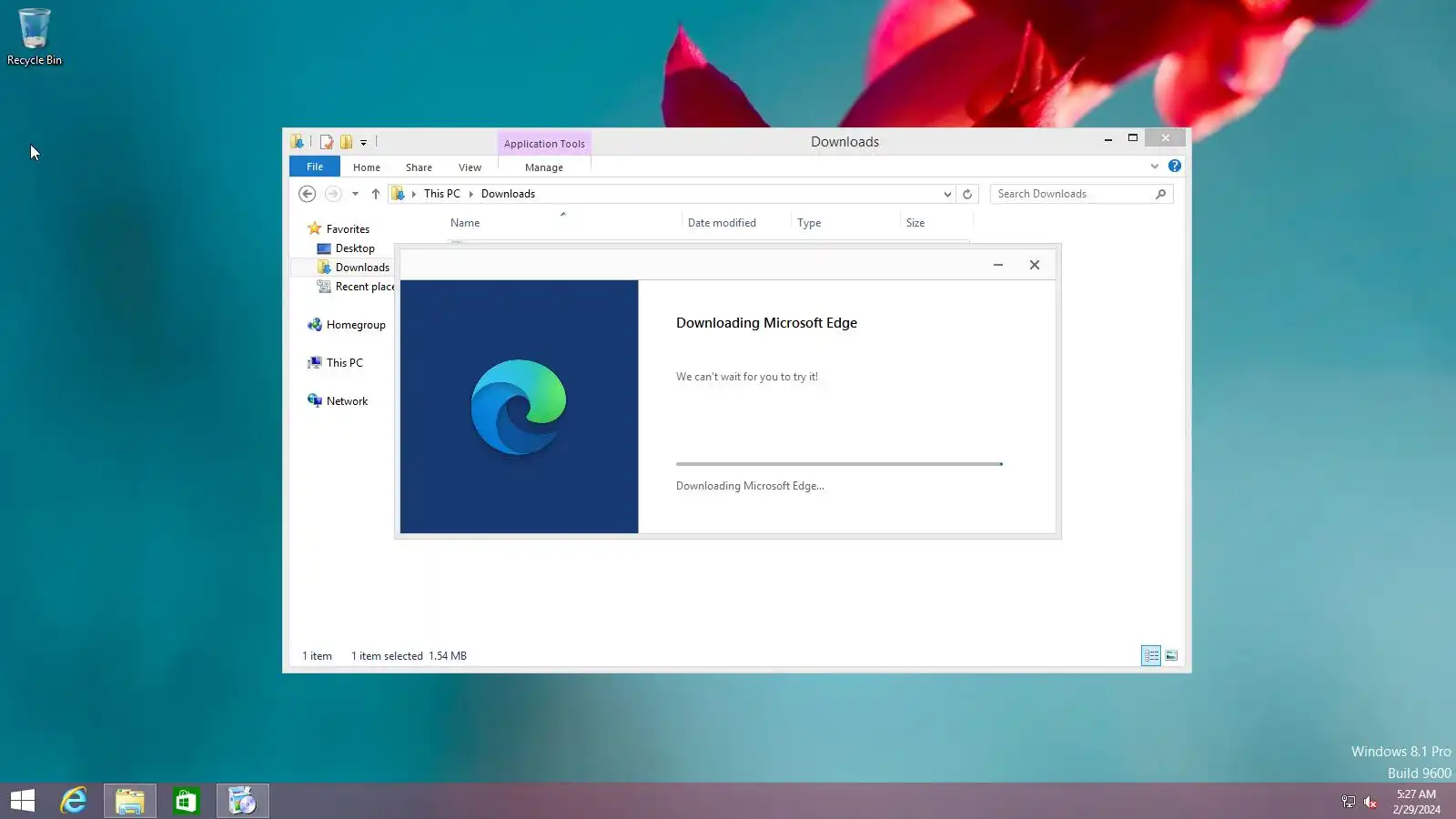The height and width of the screenshot is (819, 1456).
Task: Click the search magnifier icon
Action: pos(1161,194)
